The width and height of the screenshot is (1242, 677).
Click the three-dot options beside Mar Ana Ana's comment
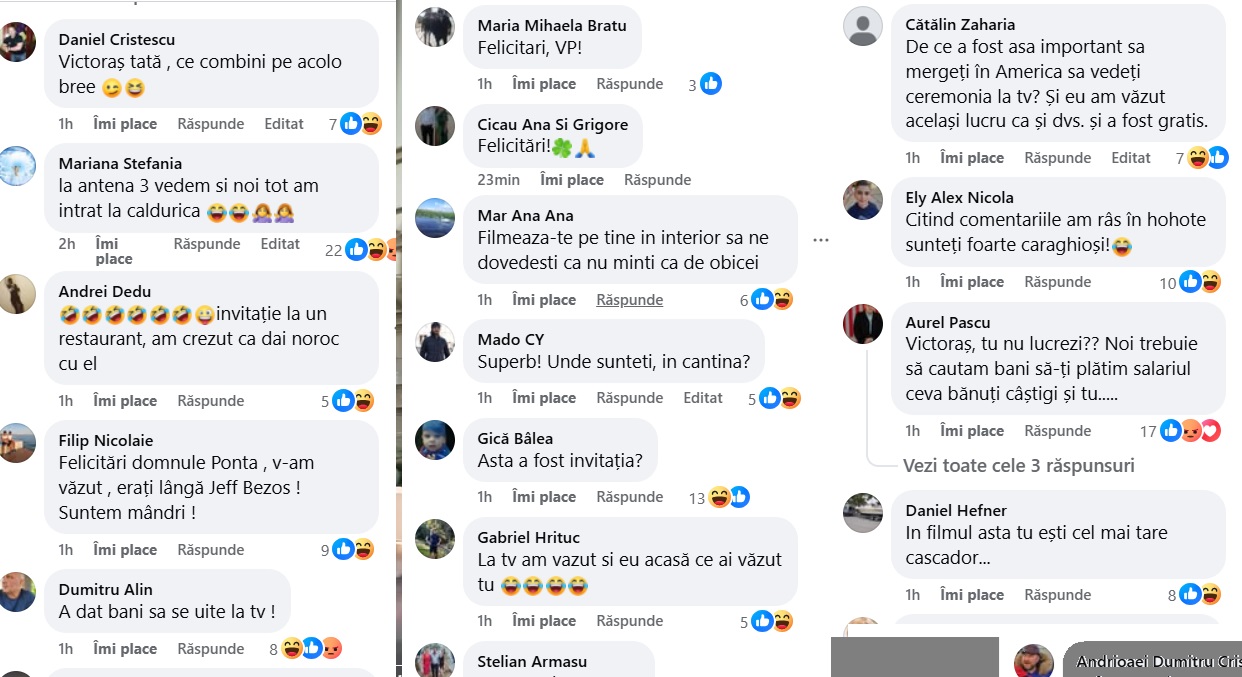(x=822, y=240)
